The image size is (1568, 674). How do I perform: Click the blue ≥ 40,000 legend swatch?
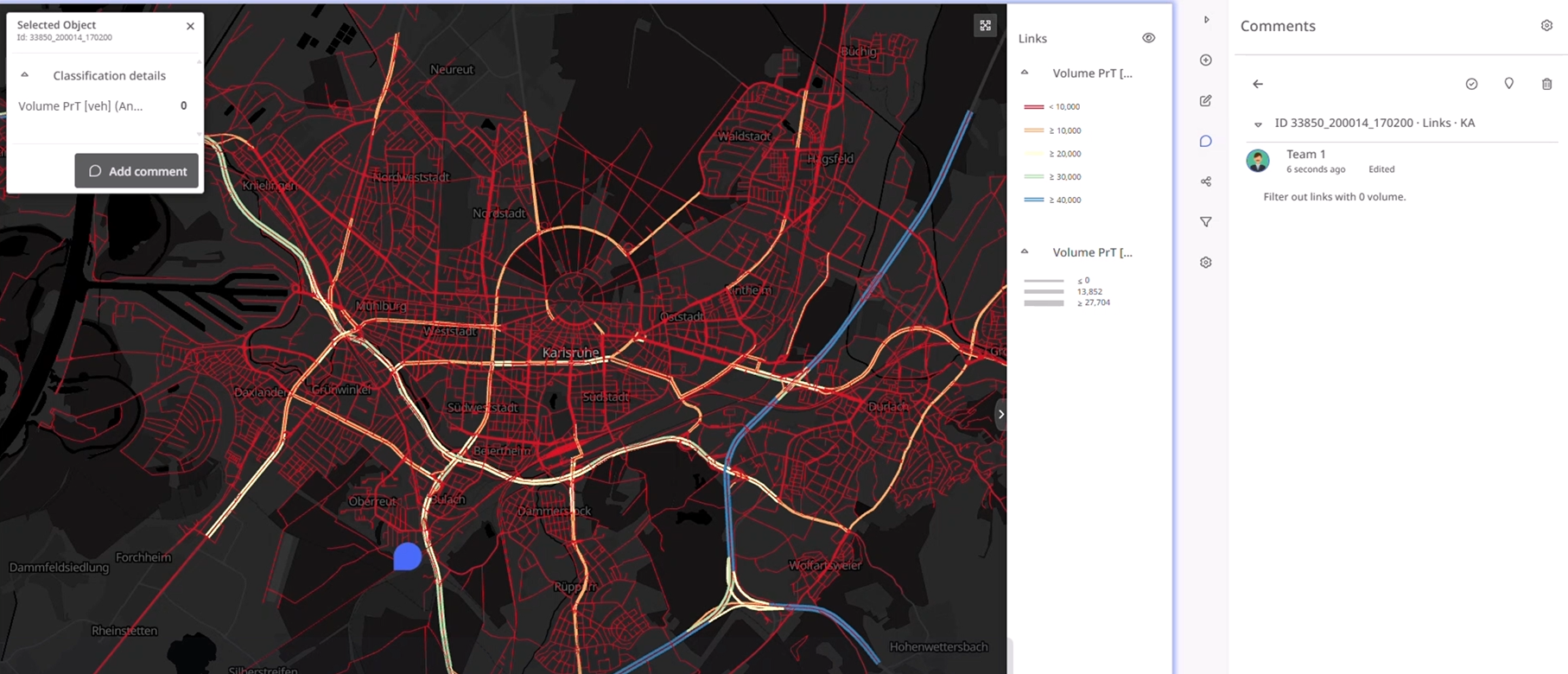[x=1034, y=200]
